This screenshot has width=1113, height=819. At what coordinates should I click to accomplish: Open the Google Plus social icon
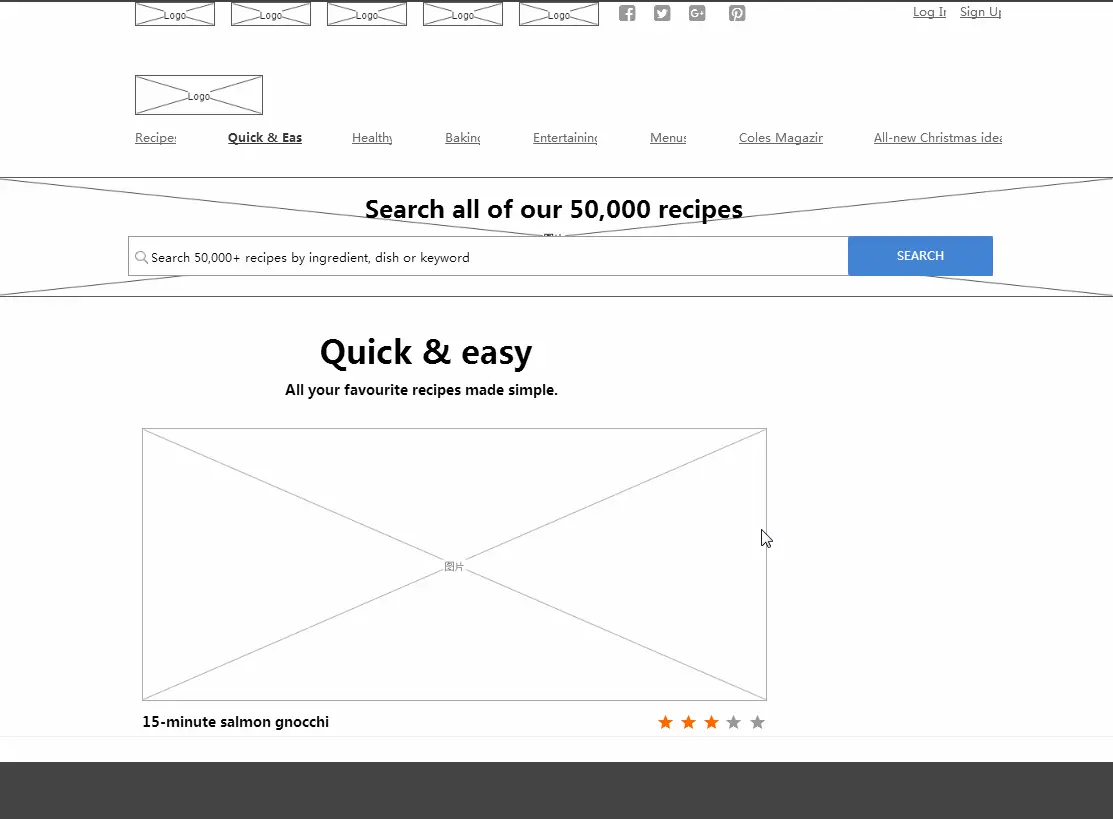pos(697,13)
